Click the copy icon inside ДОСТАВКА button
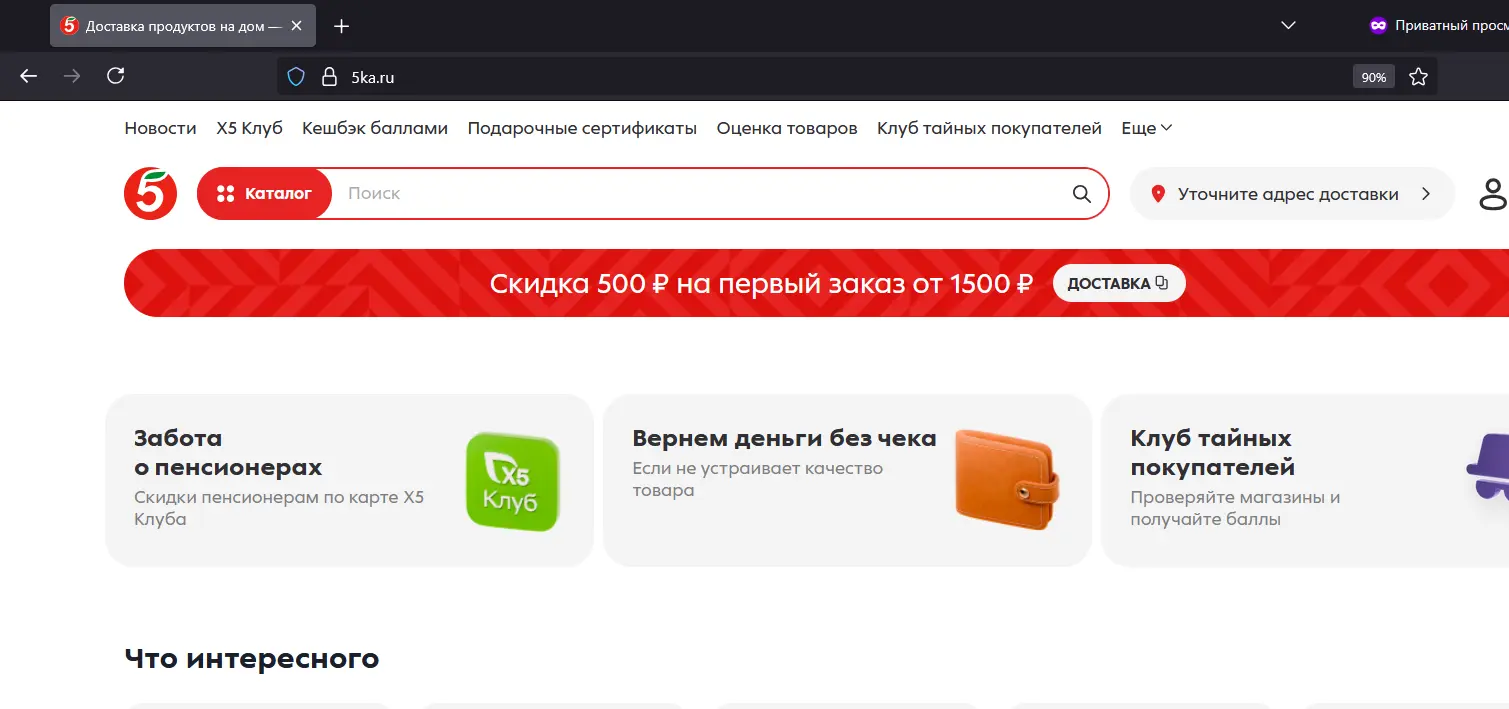This screenshot has height=709, width=1509. 1161,283
